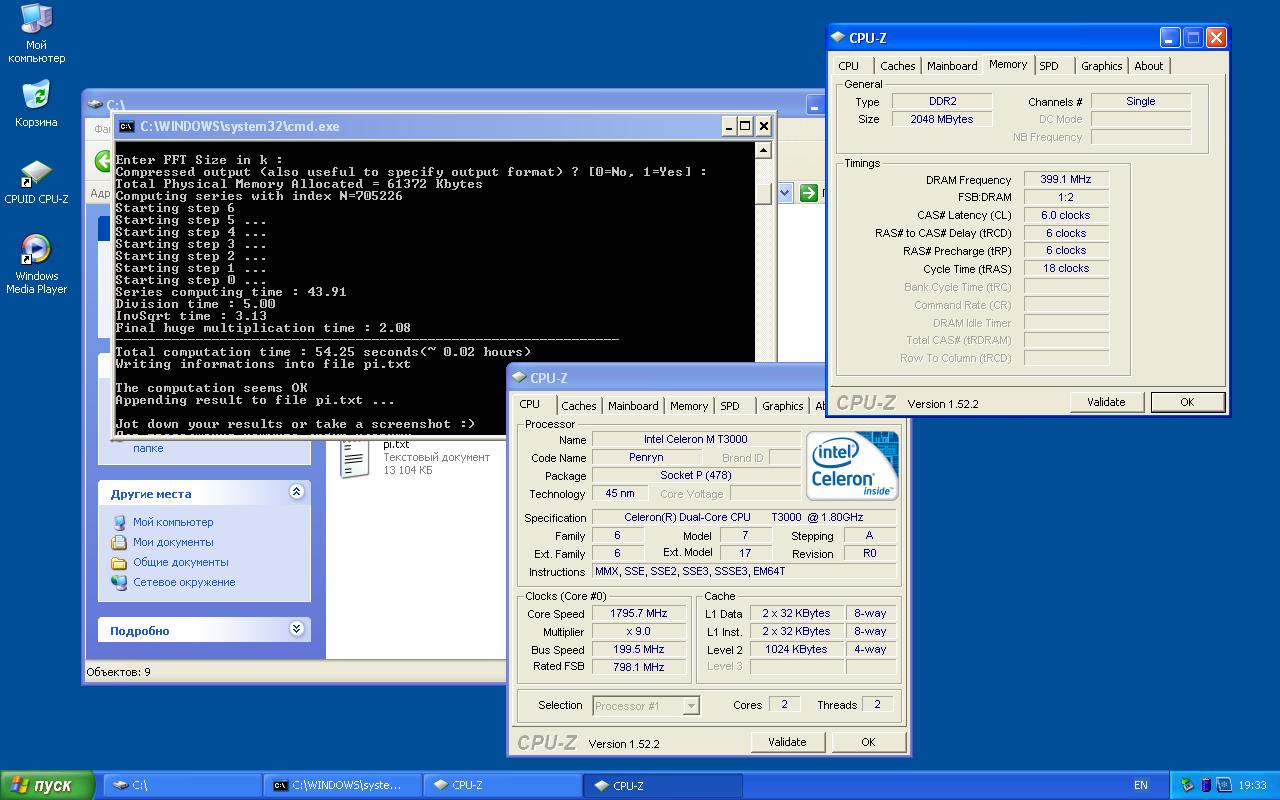Click processor Name field Intel Celeron M T3000
Screen dimensions: 1280x800
click(x=696, y=440)
